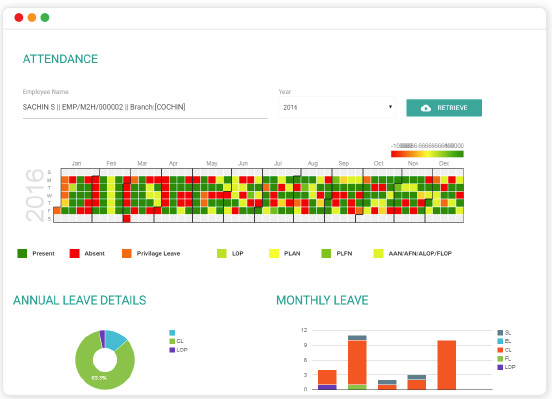The width and height of the screenshot is (552, 399).
Task: Click the CL entry in the Annual Leave legend
Action: pos(176,341)
